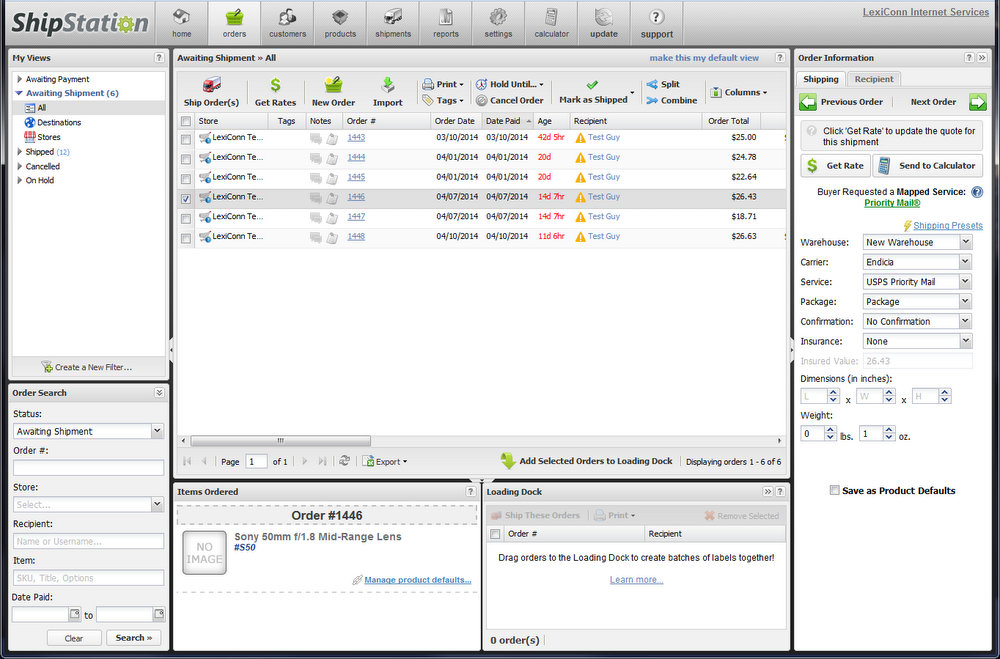The width and height of the screenshot is (1000, 659).
Task: Open the Confirmation dropdown
Action: coord(966,321)
